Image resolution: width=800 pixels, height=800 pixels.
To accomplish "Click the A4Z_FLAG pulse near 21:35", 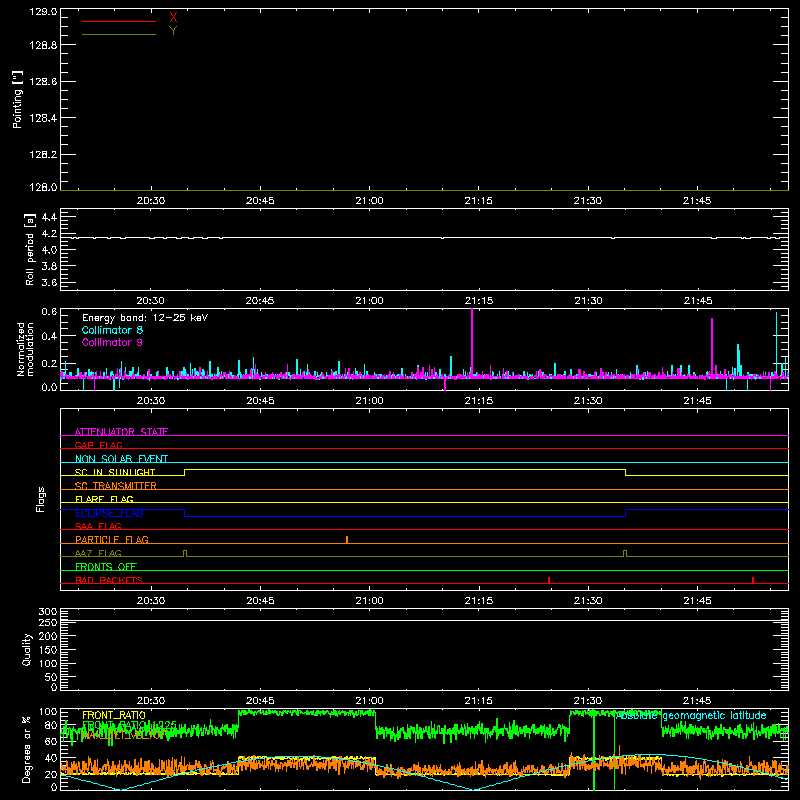I will pyautogui.click(x=625, y=554).
